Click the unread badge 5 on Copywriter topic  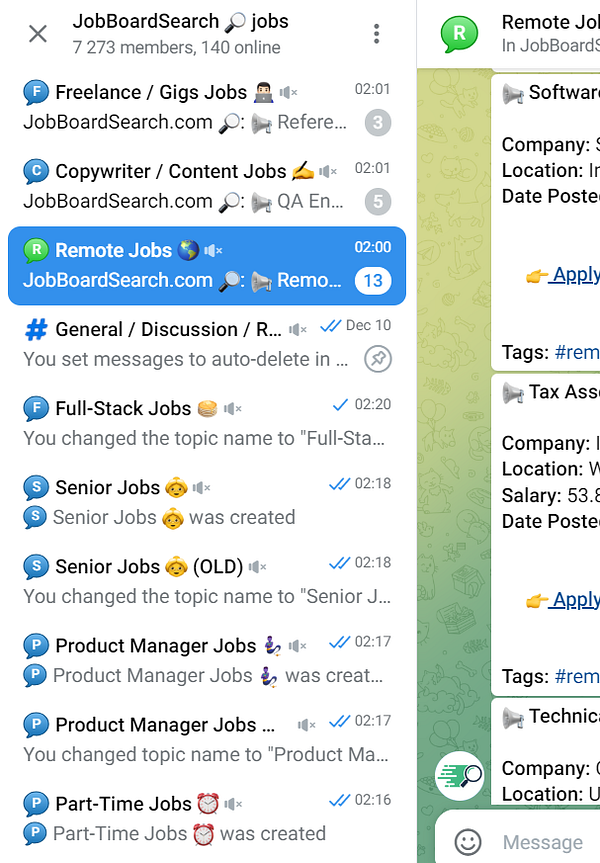(378, 202)
